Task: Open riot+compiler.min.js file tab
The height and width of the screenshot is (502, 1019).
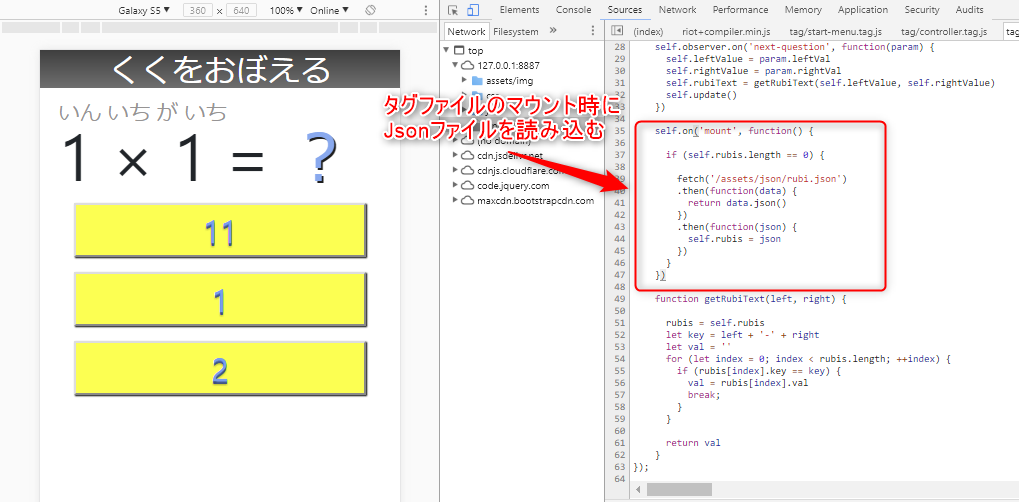Action: (x=725, y=31)
